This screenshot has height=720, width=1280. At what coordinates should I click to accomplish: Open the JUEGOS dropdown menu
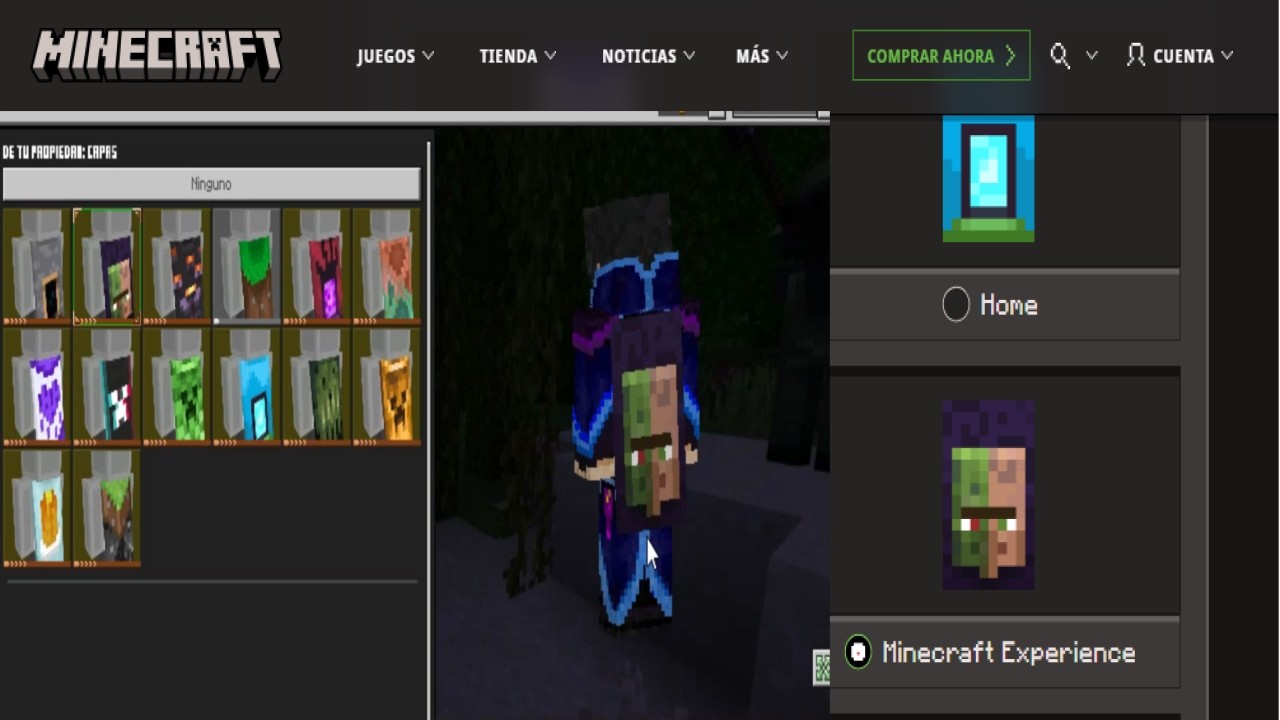396,56
